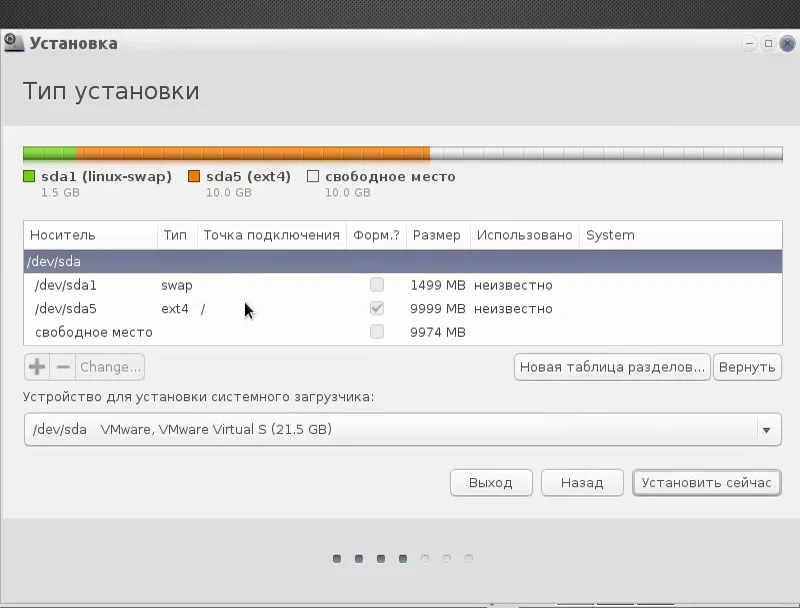The height and width of the screenshot is (608, 800).
Task: Open the /dev/sda VMware device combo box
Action: 403,429
